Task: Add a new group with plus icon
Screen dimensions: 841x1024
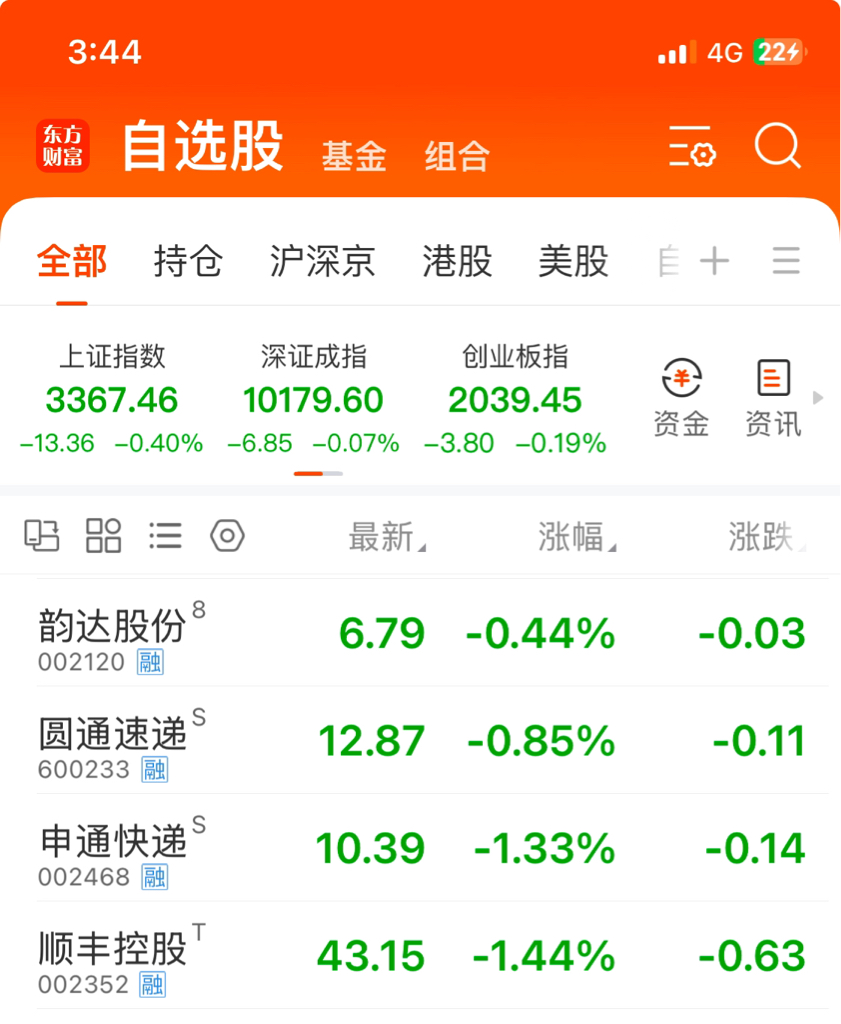Action: [714, 261]
